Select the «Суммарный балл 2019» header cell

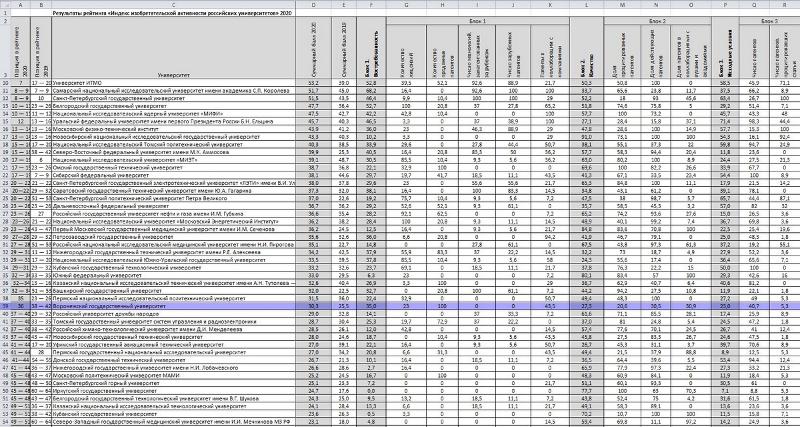pos(347,50)
